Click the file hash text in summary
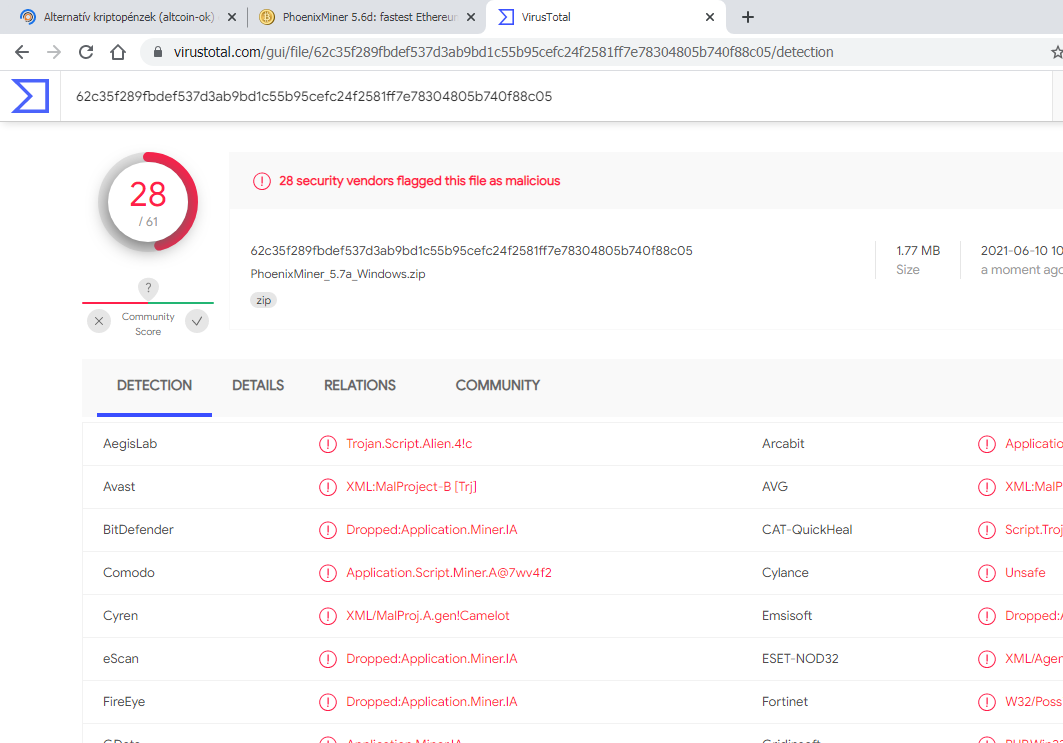1063x743 pixels. click(471, 251)
